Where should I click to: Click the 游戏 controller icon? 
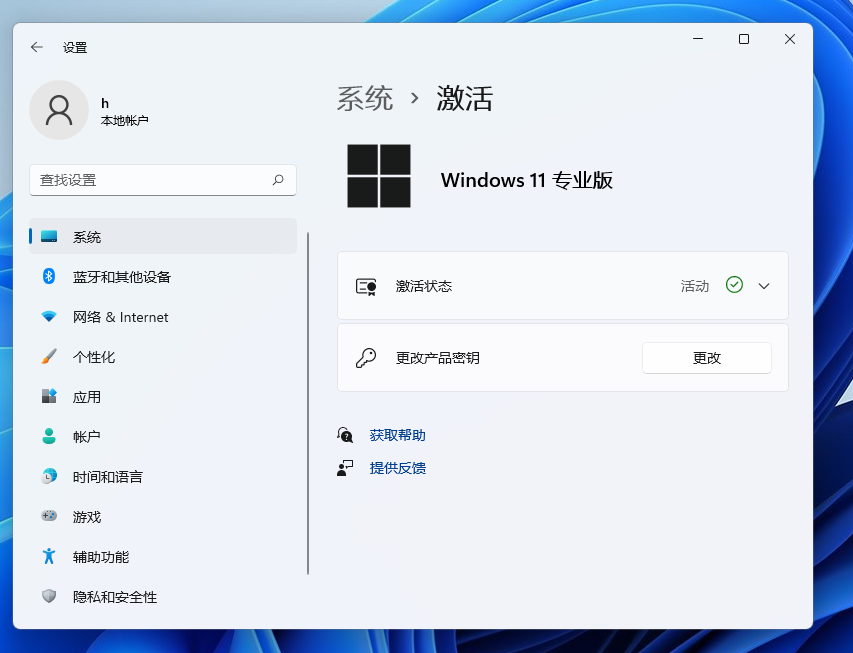tap(49, 515)
